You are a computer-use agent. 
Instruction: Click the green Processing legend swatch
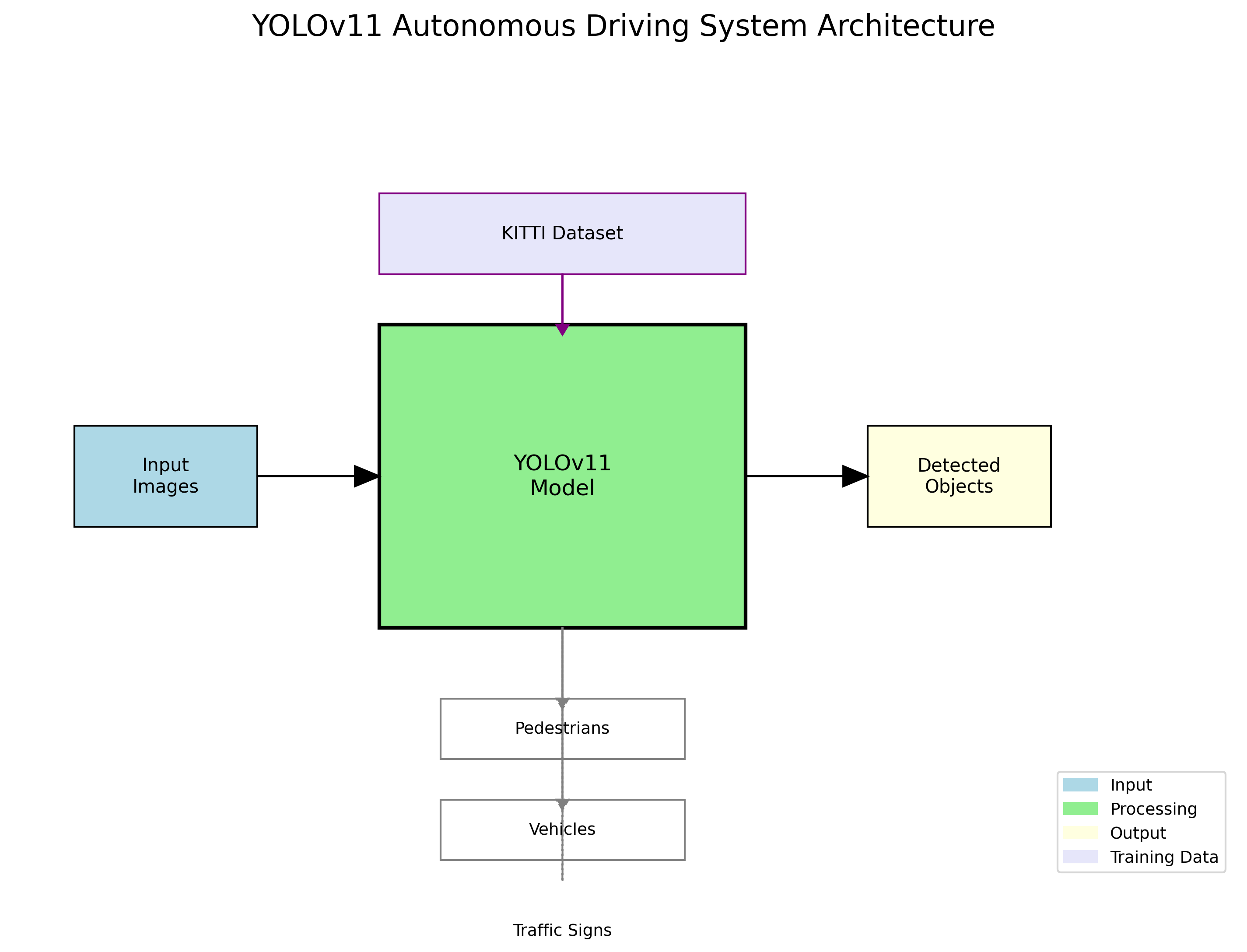(1080, 808)
